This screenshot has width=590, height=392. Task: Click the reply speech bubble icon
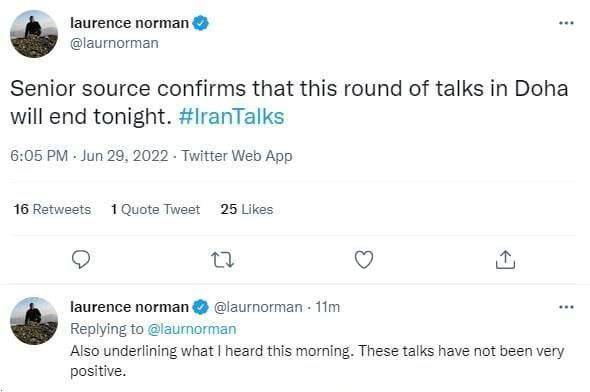[81, 259]
